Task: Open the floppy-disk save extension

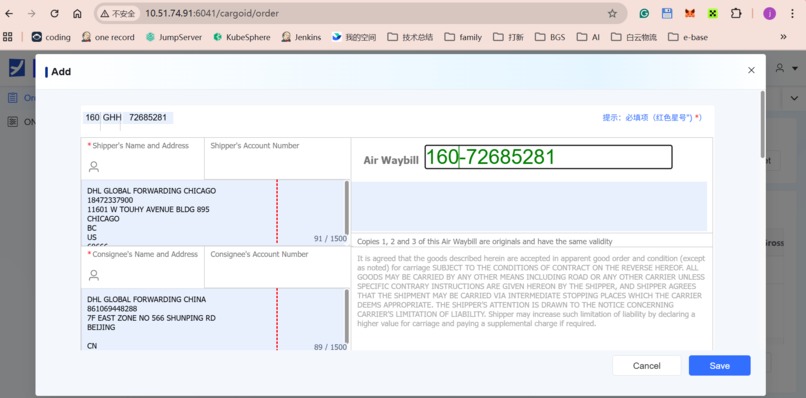Action: 667,14
